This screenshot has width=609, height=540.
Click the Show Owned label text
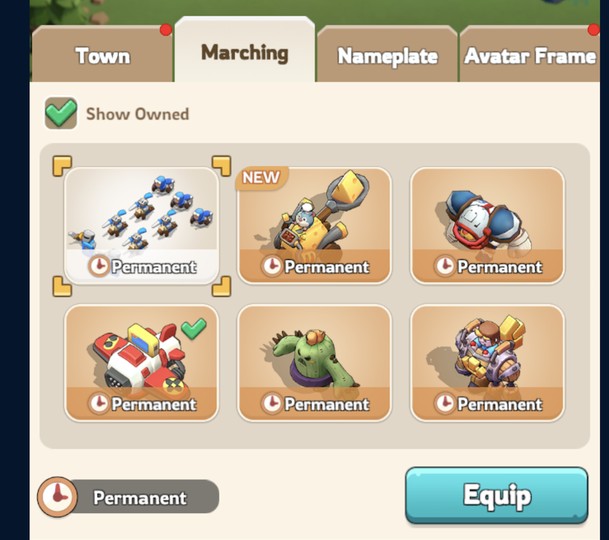pos(137,114)
